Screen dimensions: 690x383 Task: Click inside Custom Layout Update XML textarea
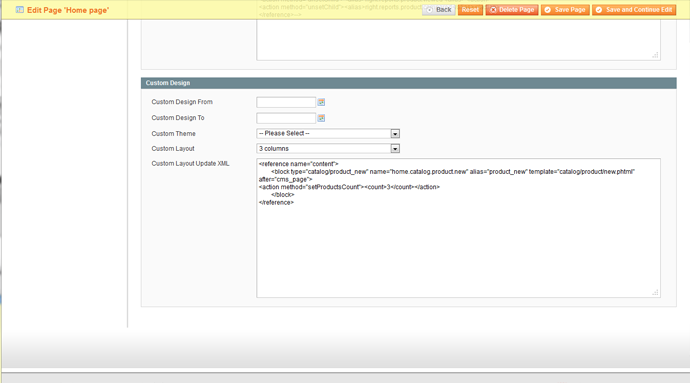click(458, 228)
